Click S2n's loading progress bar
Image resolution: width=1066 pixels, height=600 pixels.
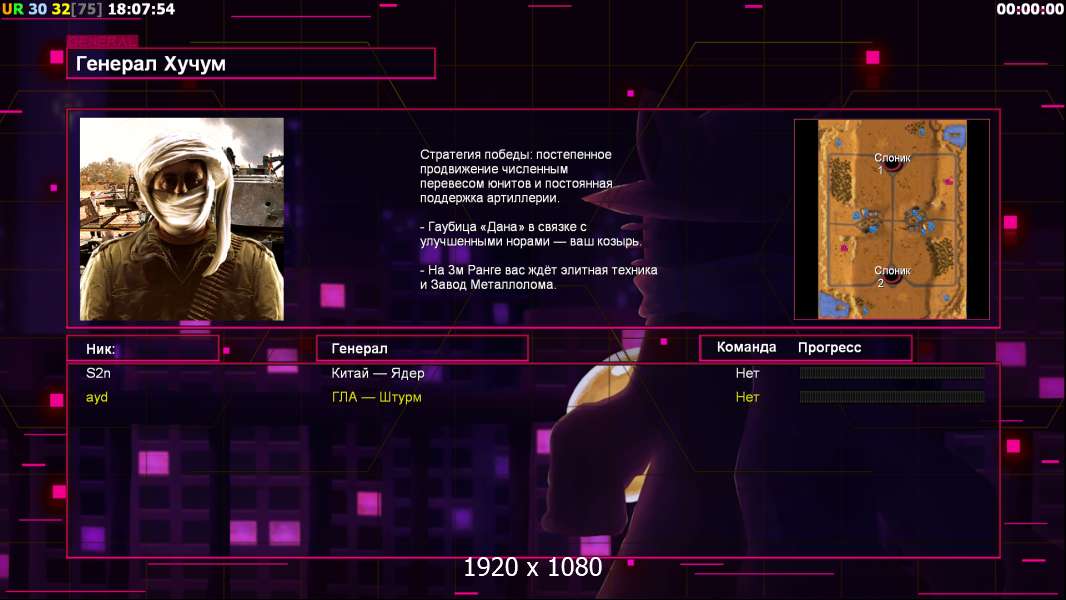pos(892,372)
